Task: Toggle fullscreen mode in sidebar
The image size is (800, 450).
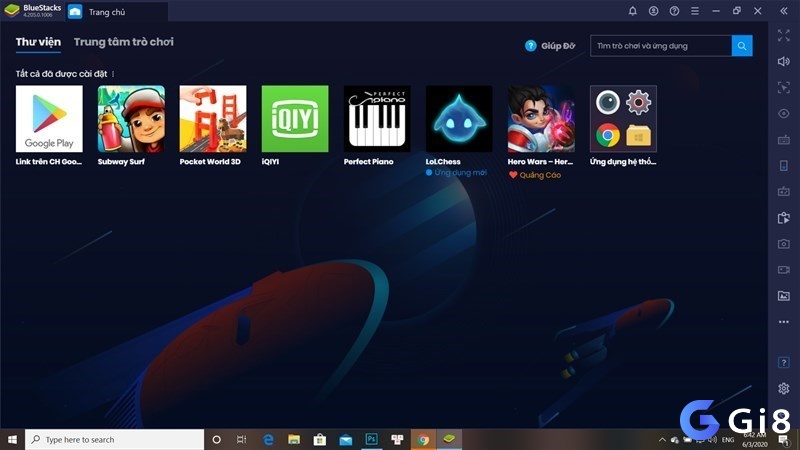Action: pyautogui.click(x=784, y=35)
